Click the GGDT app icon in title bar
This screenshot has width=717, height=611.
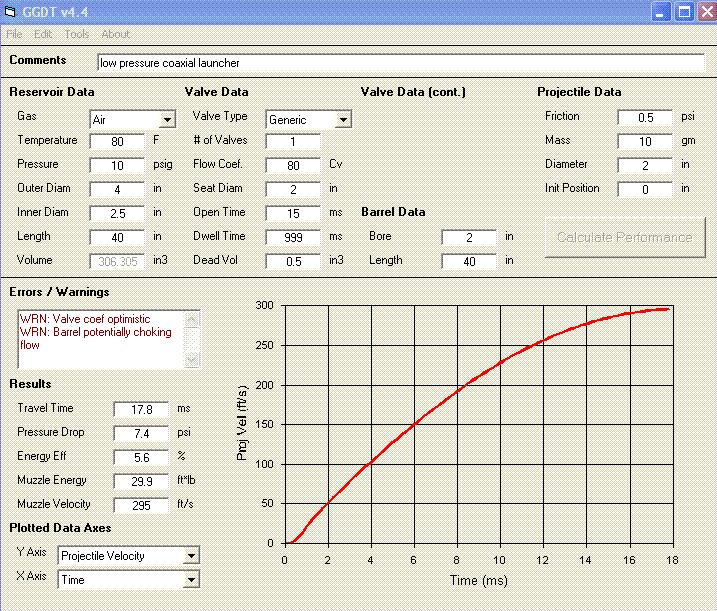click(12, 12)
